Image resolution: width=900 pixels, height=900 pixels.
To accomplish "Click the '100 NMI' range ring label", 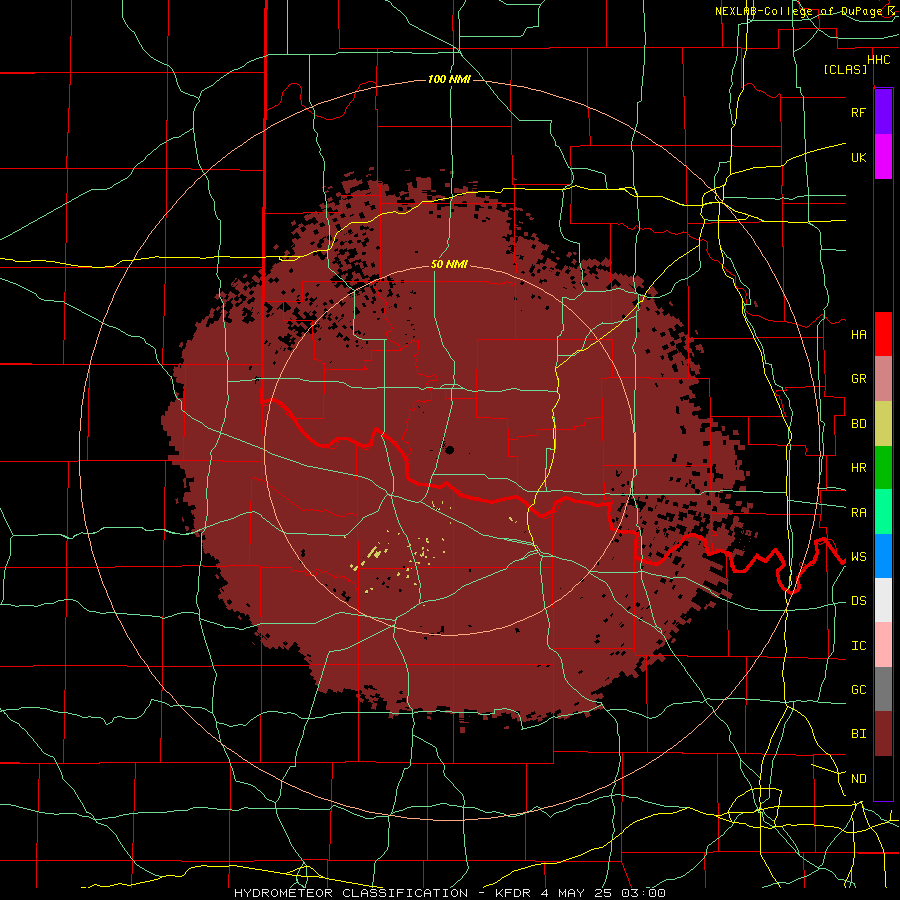I will point(449,79).
